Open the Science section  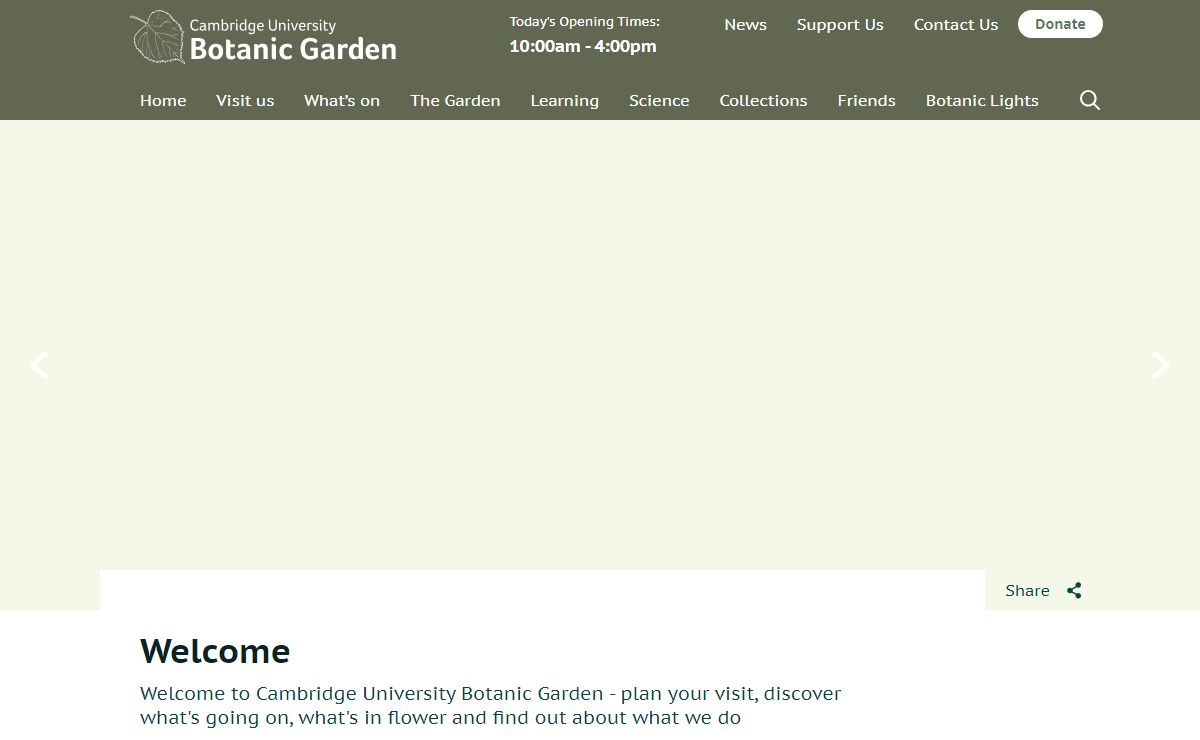[659, 100]
